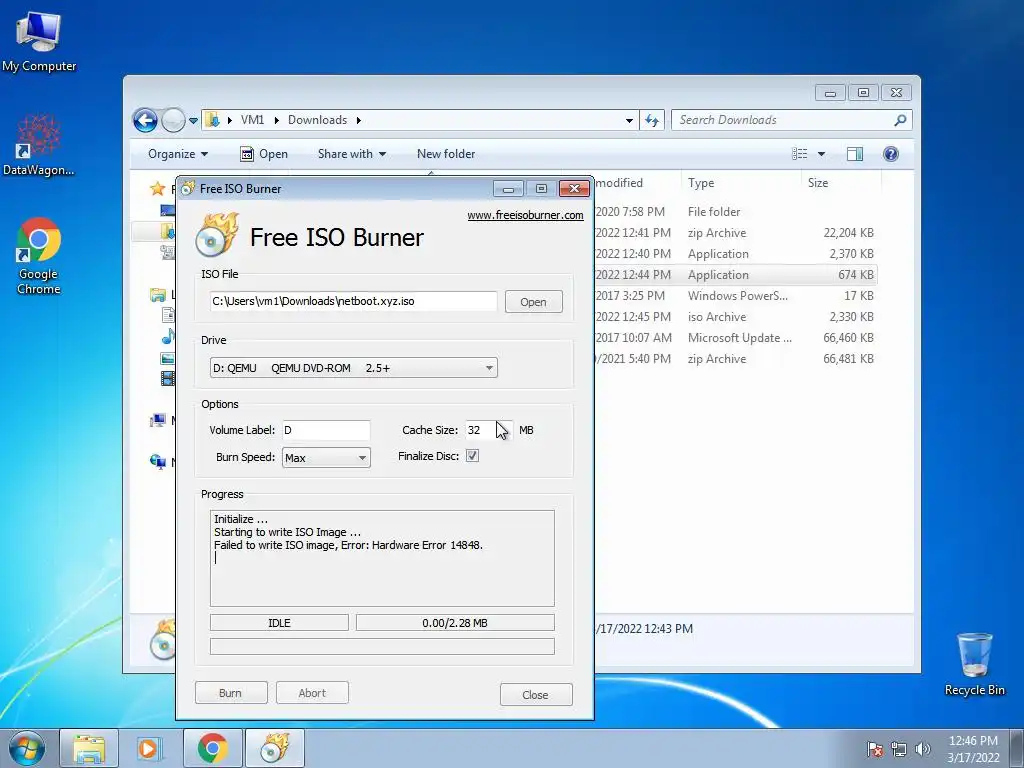Click Favorites star in the navigation pane
This screenshot has width=1024, height=768.
157,189
